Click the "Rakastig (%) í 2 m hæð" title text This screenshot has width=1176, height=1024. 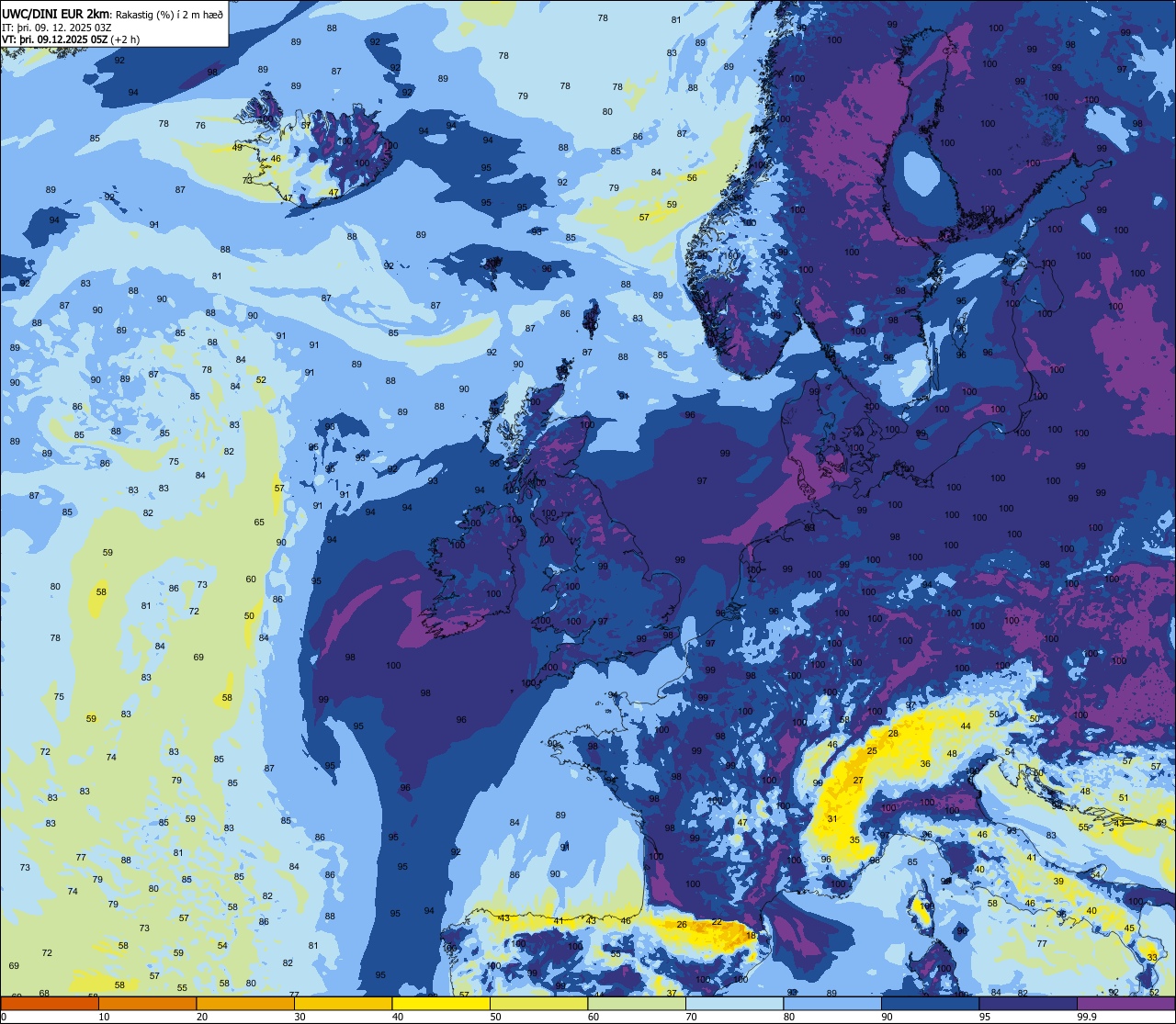tap(169, 14)
